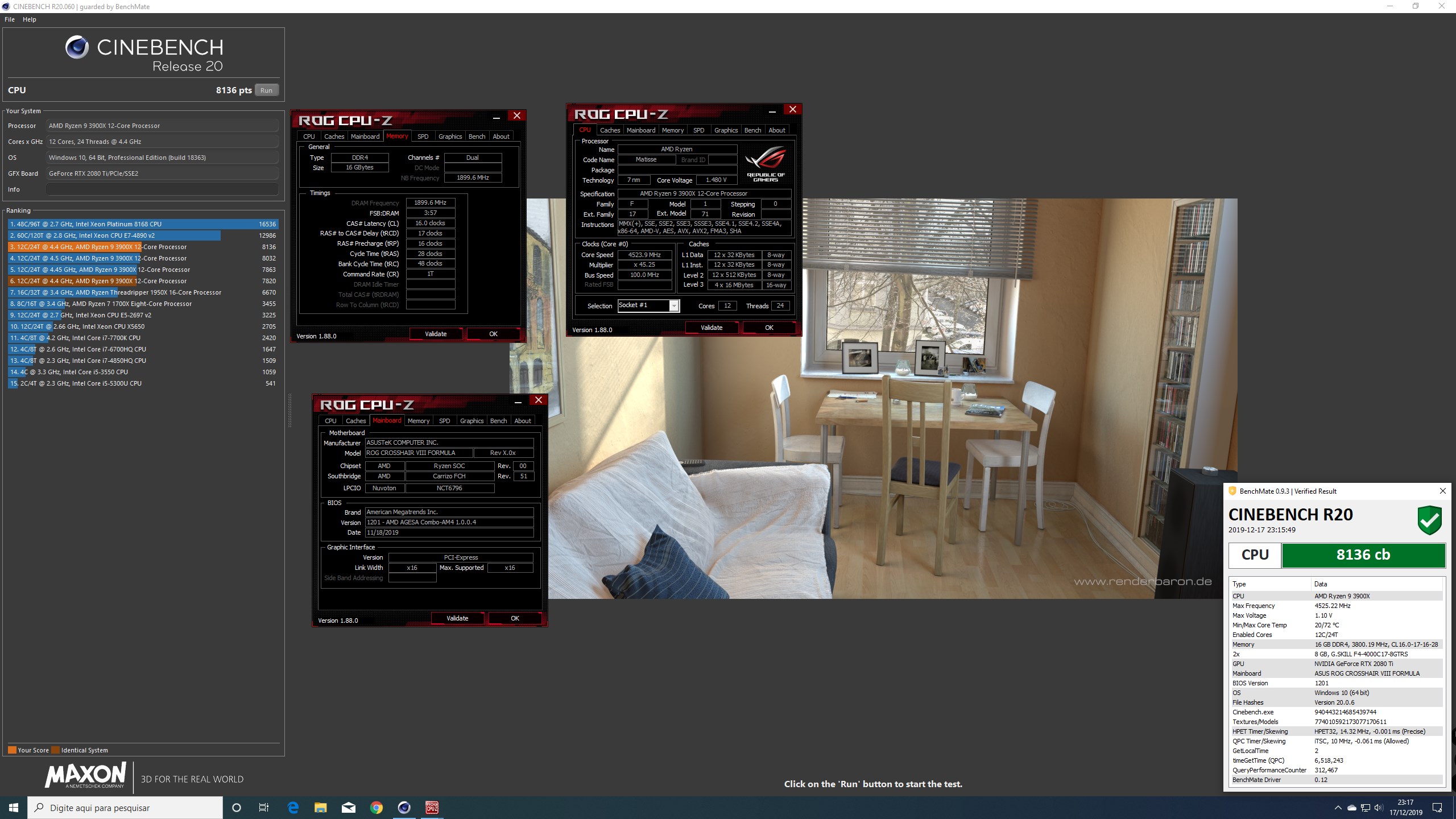The image size is (1456, 819).
Task: Switch to ROG CPU-Z taskbar icon
Action: click(432, 808)
